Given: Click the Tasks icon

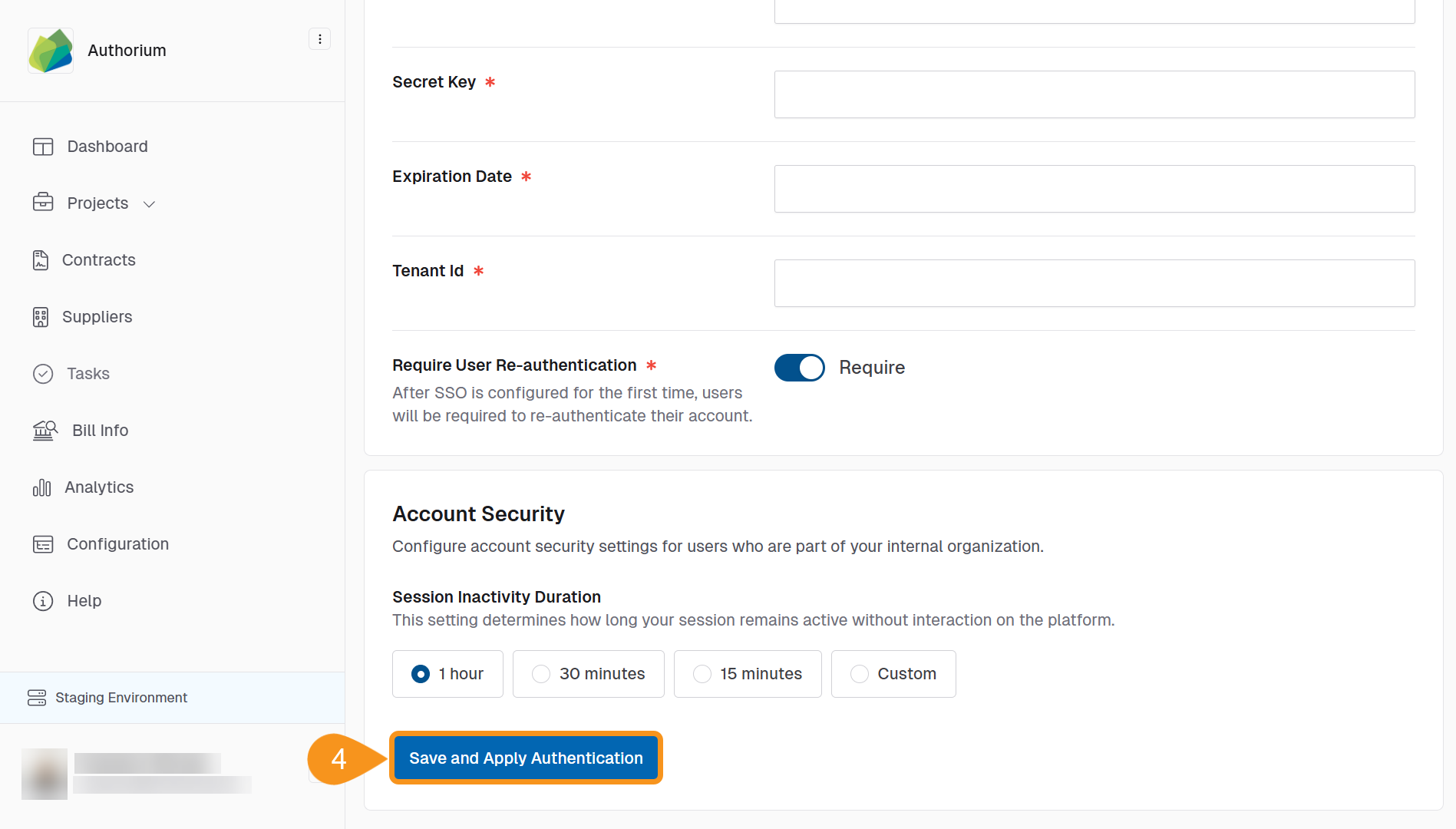Looking at the screenshot, I should point(43,374).
